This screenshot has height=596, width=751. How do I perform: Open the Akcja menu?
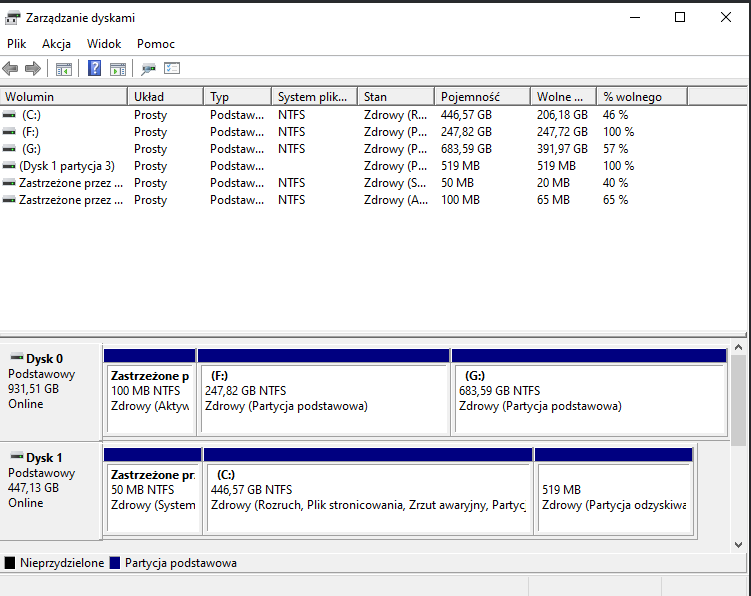(56, 44)
